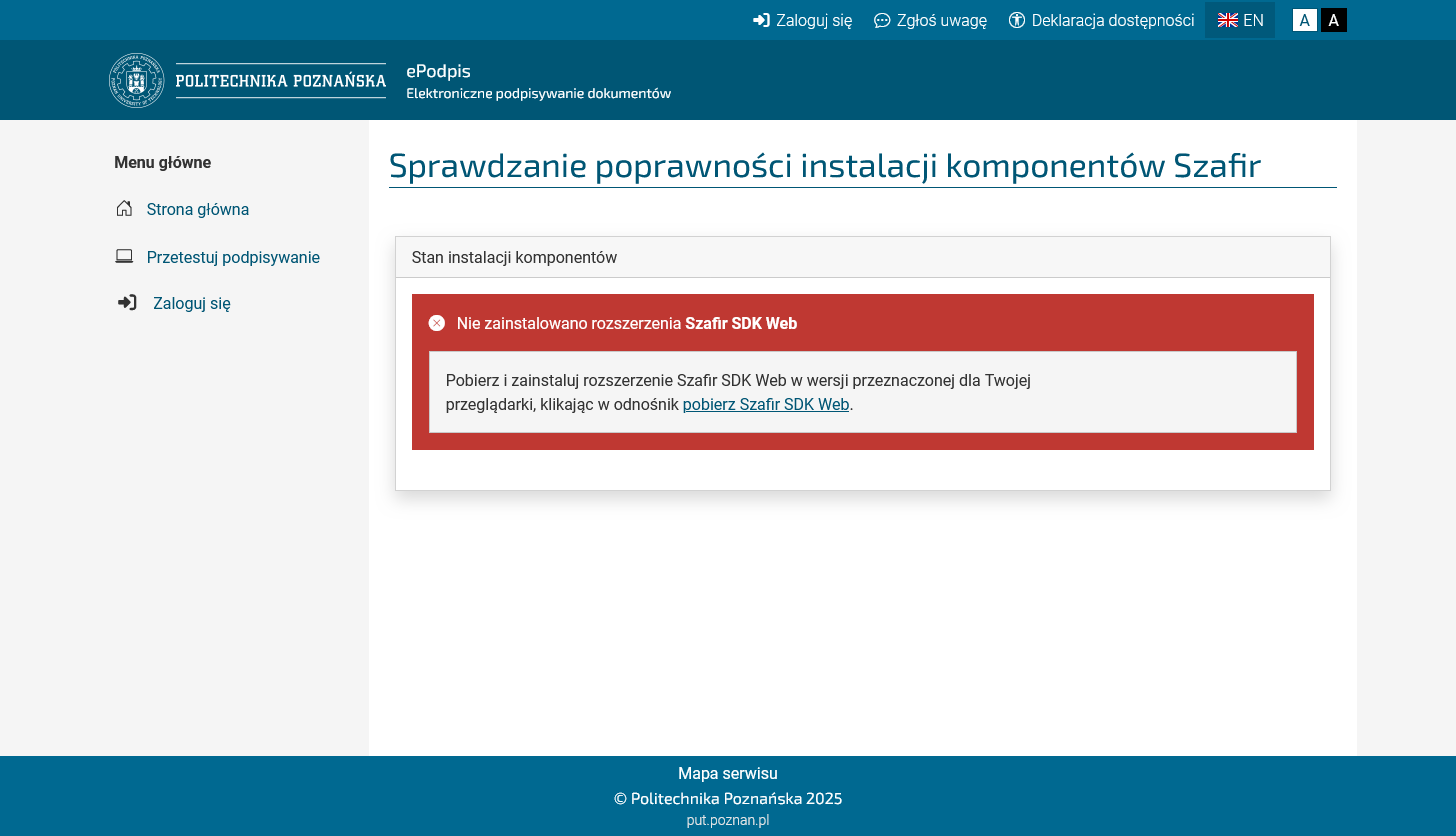Click the red error X icon

pyautogui.click(x=437, y=323)
